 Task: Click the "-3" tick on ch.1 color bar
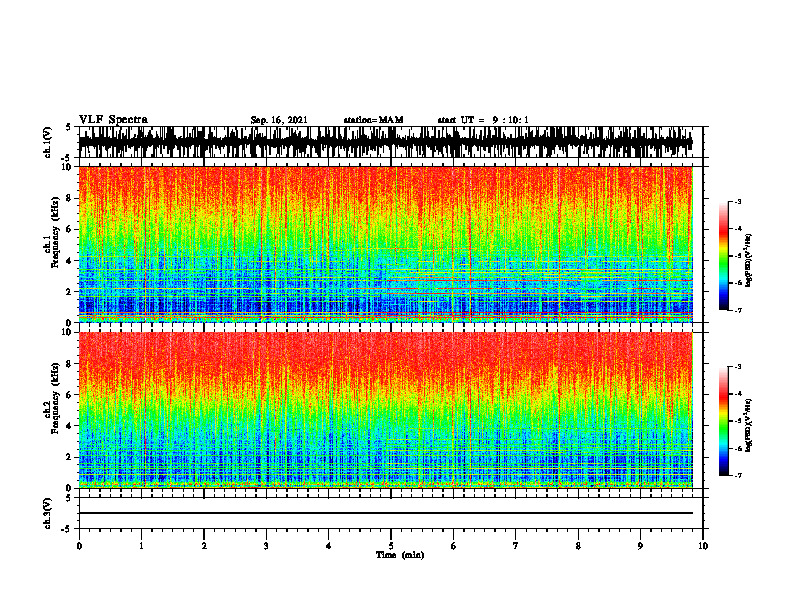click(738, 201)
